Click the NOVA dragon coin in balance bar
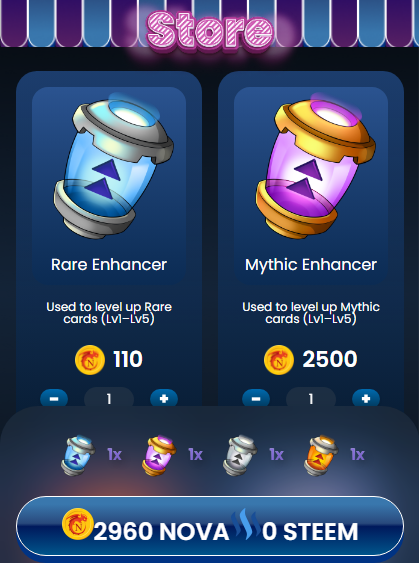 pyautogui.click(x=78, y=524)
